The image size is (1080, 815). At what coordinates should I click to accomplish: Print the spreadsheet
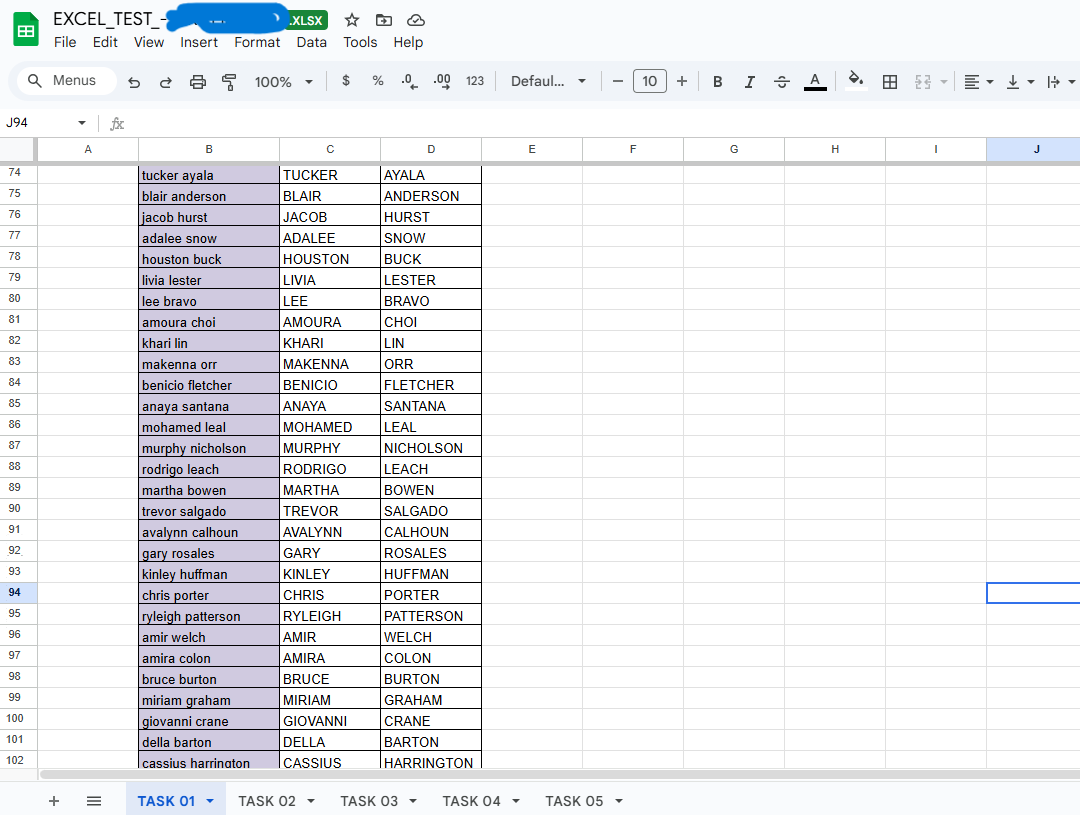[198, 82]
